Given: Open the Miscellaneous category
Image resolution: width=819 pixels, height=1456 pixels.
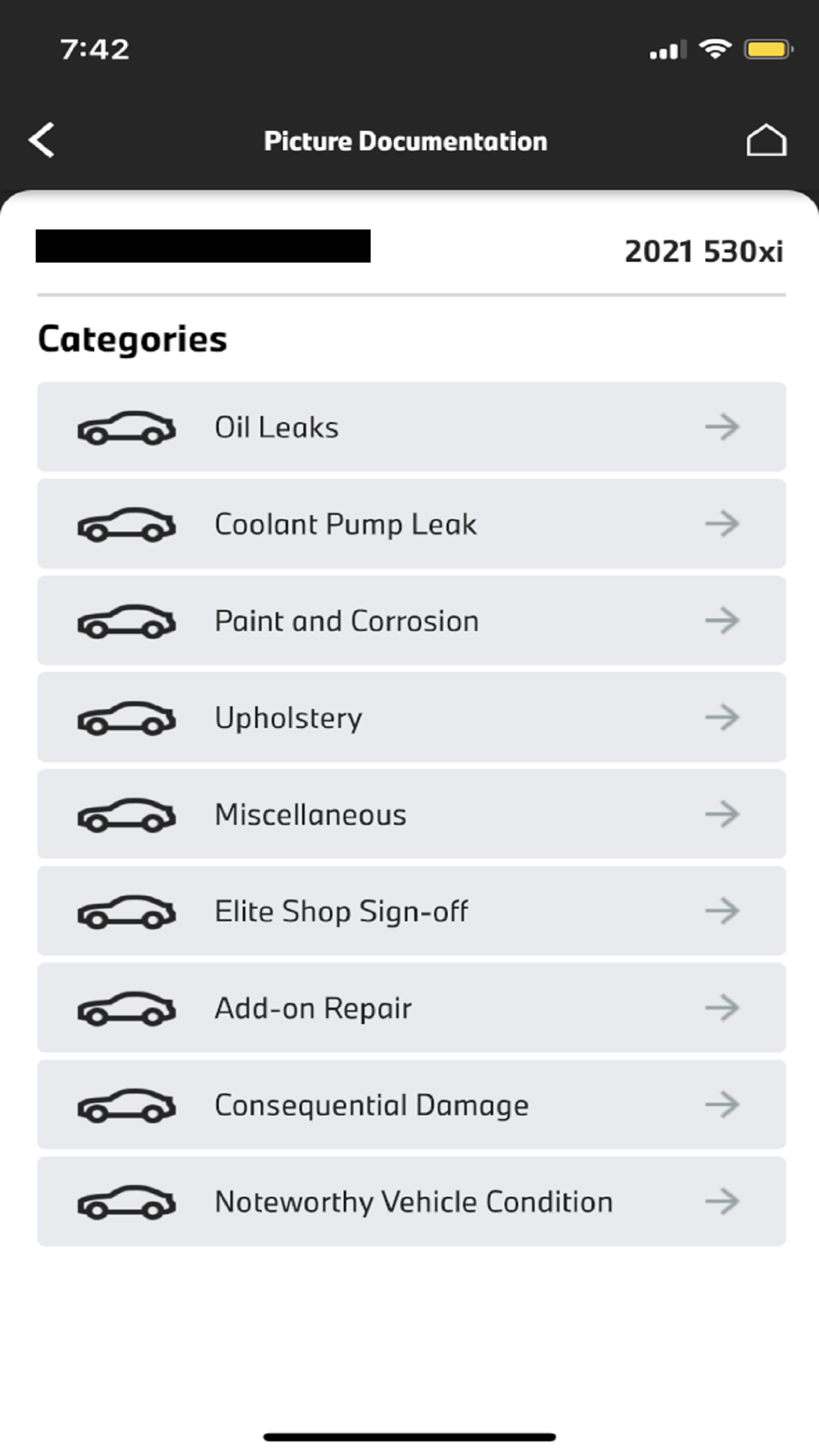Looking at the screenshot, I should pyautogui.click(x=411, y=814).
